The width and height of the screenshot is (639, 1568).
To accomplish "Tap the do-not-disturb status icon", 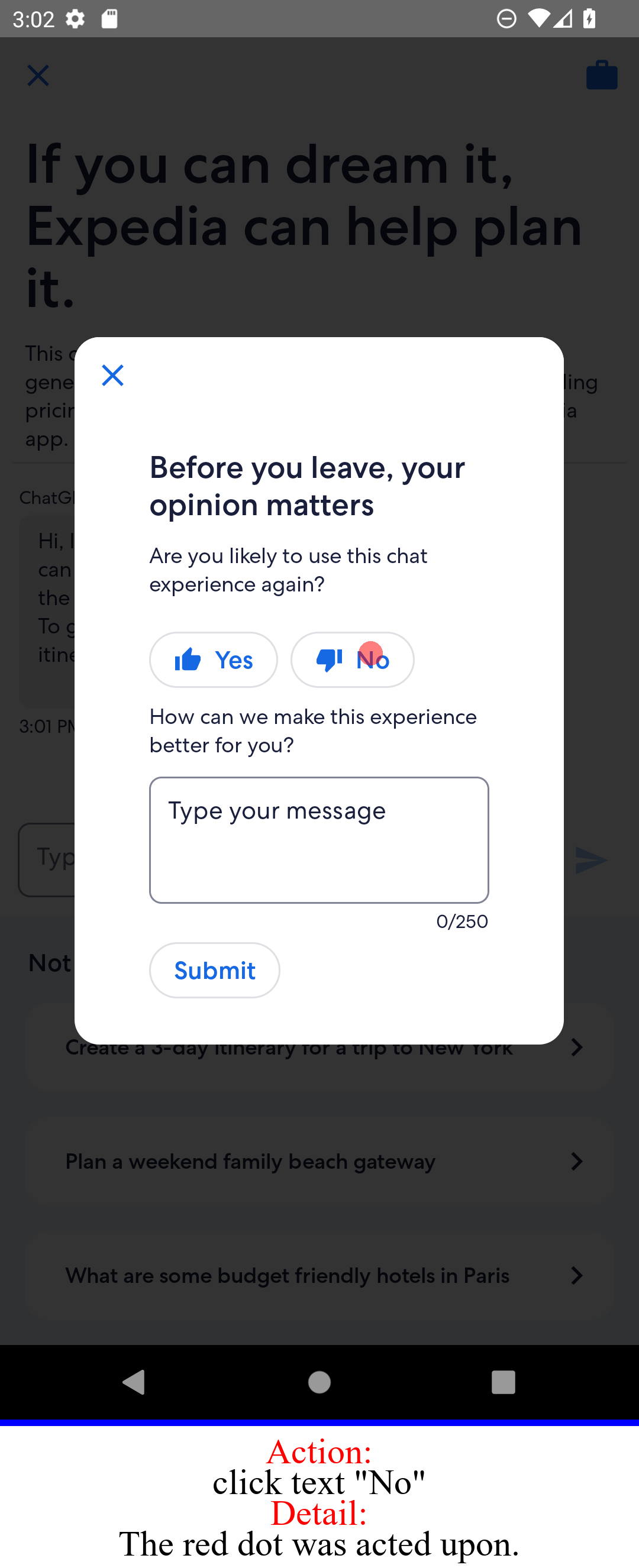I will click(x=506, y=19).
